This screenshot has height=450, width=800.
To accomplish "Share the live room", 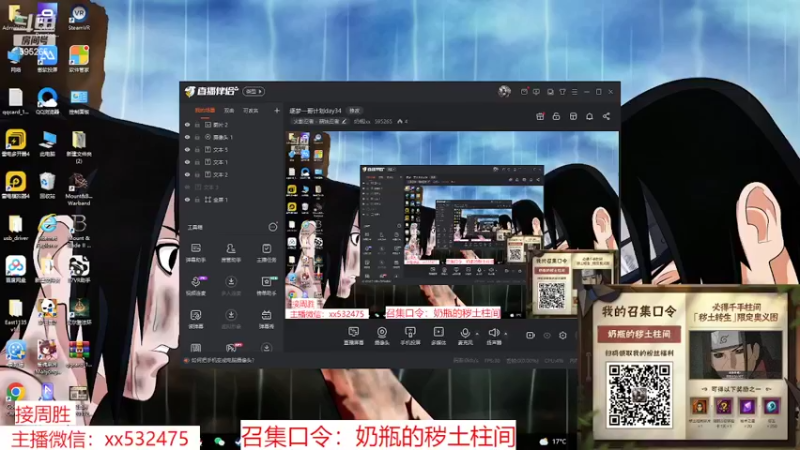I will [606, 116].
